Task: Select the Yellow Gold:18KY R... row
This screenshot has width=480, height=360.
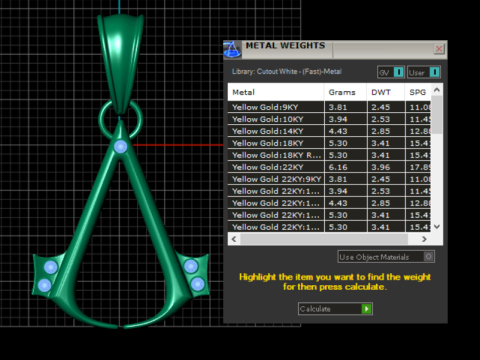Action: pyautogui.click(x=329, y=155)
